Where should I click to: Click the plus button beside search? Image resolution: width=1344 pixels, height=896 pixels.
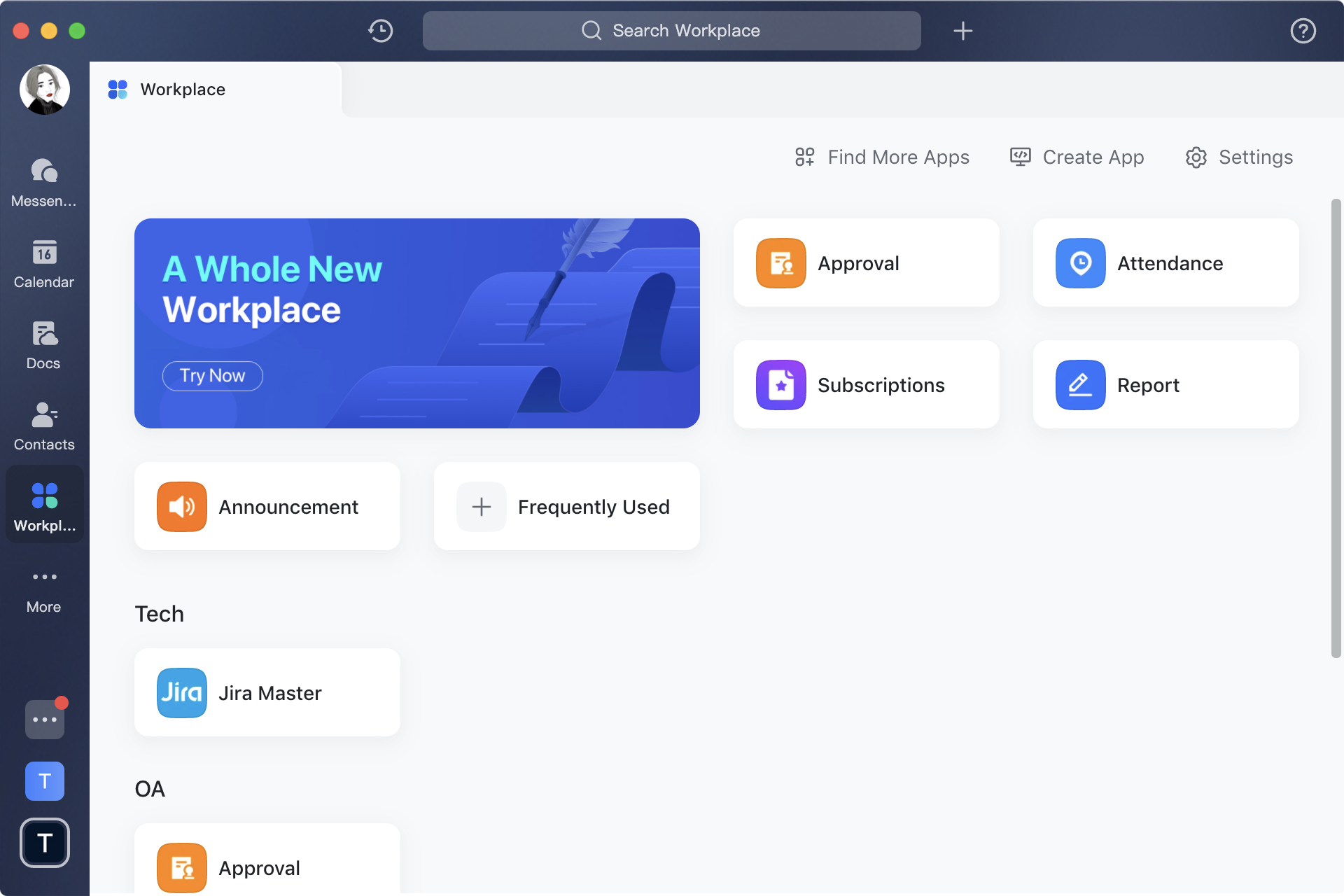[963, 31]
